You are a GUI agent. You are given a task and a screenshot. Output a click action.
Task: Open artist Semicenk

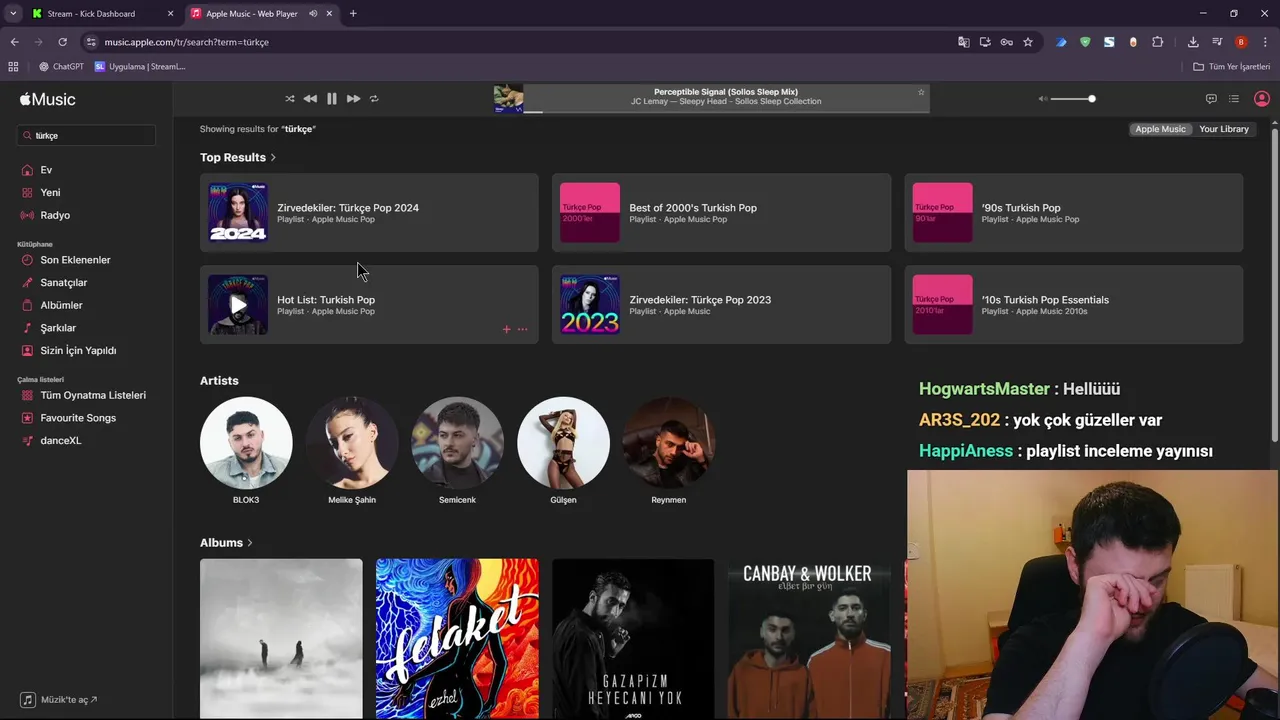coord(457,443)
